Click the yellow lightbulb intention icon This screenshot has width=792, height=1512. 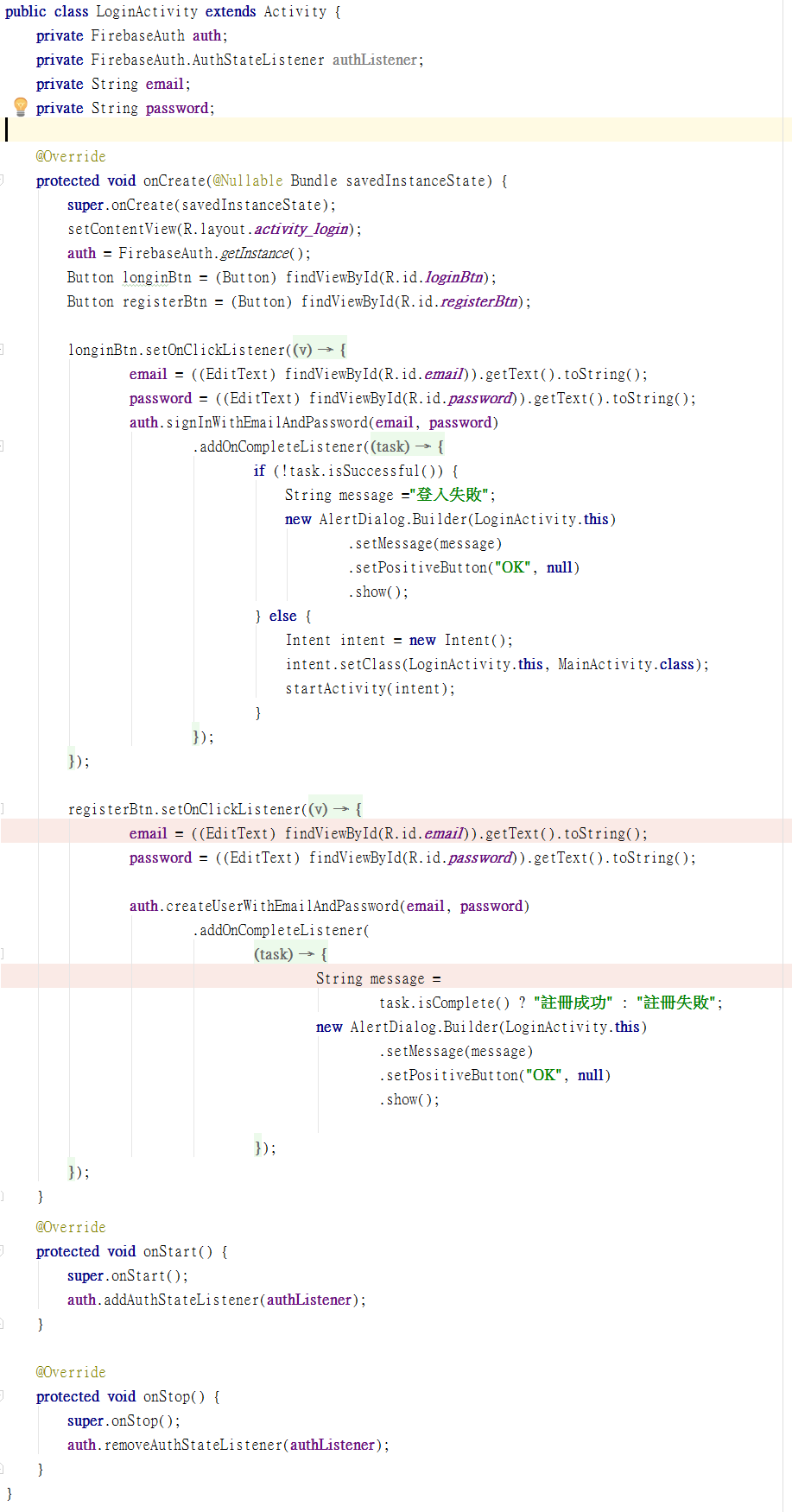click(21, 106)
